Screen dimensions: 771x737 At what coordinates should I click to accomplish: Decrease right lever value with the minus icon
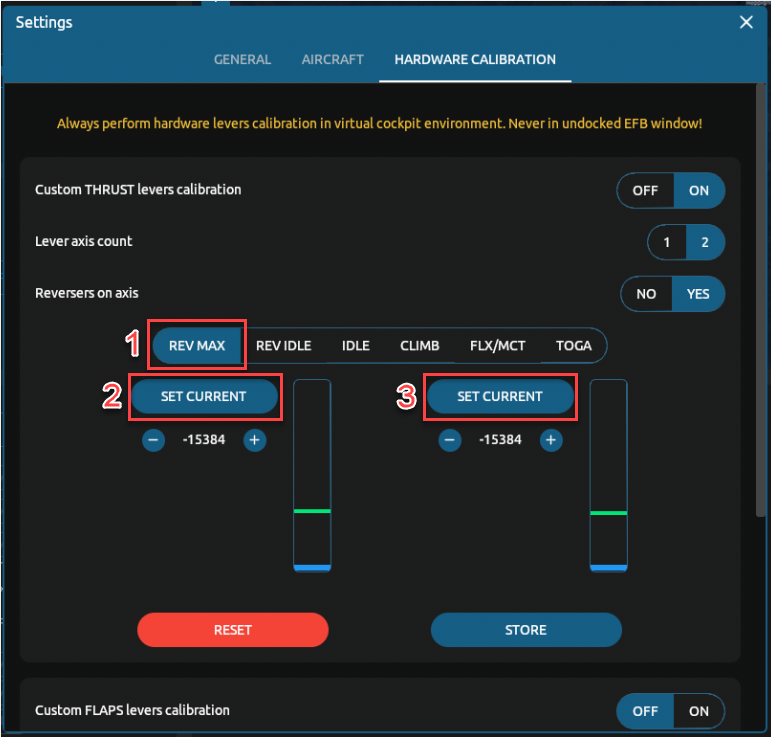450,440
